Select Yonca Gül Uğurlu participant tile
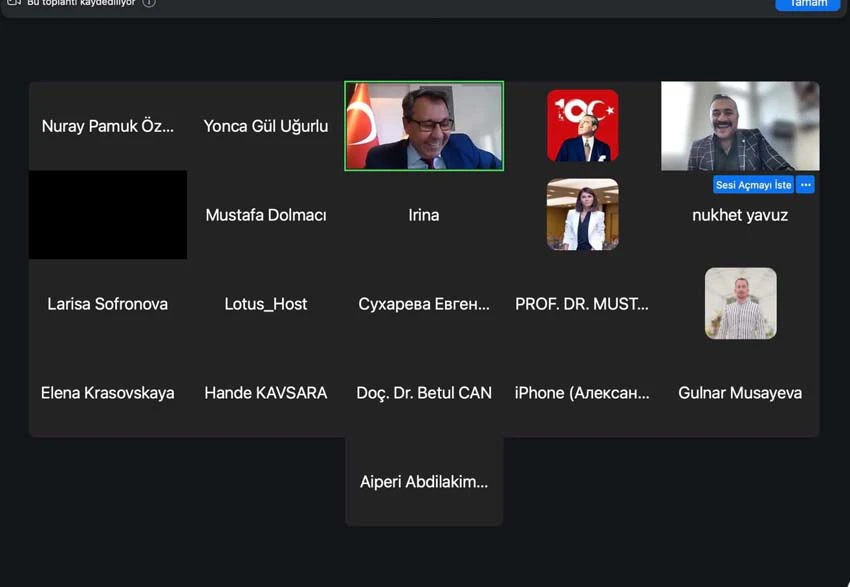Screen dimensions: 850x587 click(266, 126)
